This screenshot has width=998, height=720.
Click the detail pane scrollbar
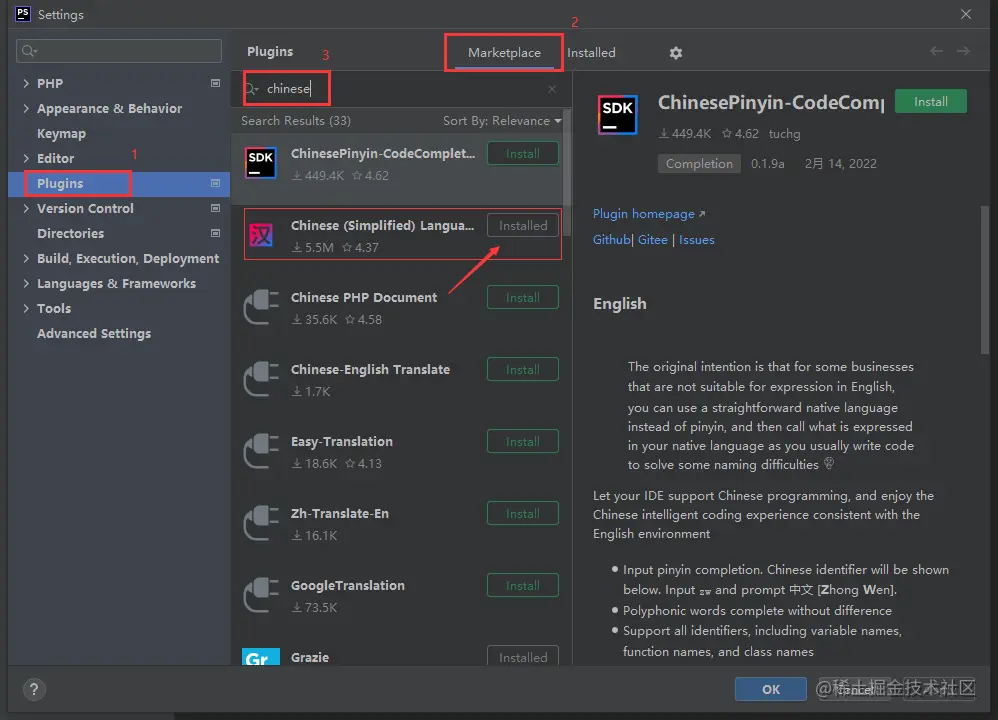click(985, 280)
